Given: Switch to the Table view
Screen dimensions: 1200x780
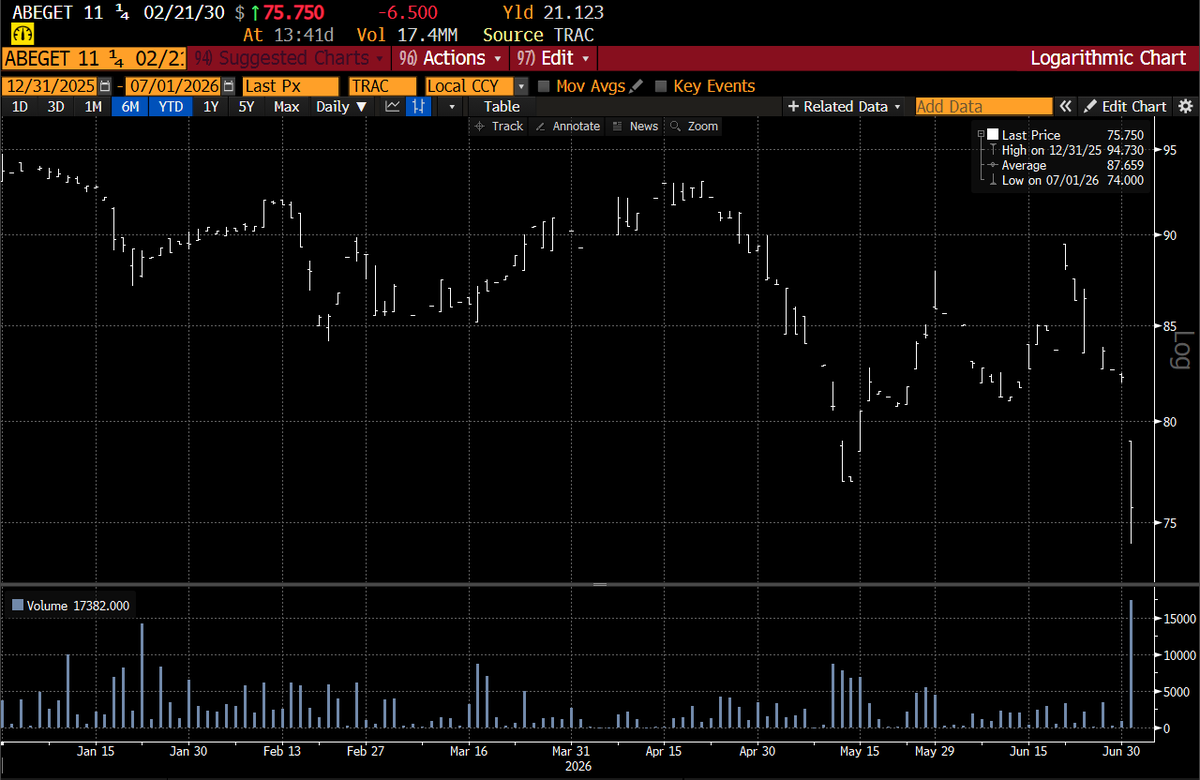Looking at the screenshot, I should (x=502, y=106).
